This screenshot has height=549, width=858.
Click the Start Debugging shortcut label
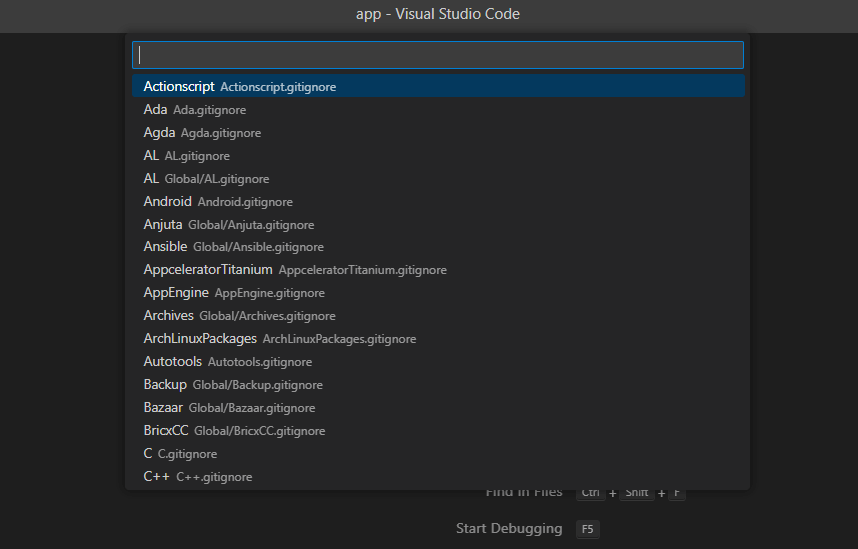pos(509,528)
